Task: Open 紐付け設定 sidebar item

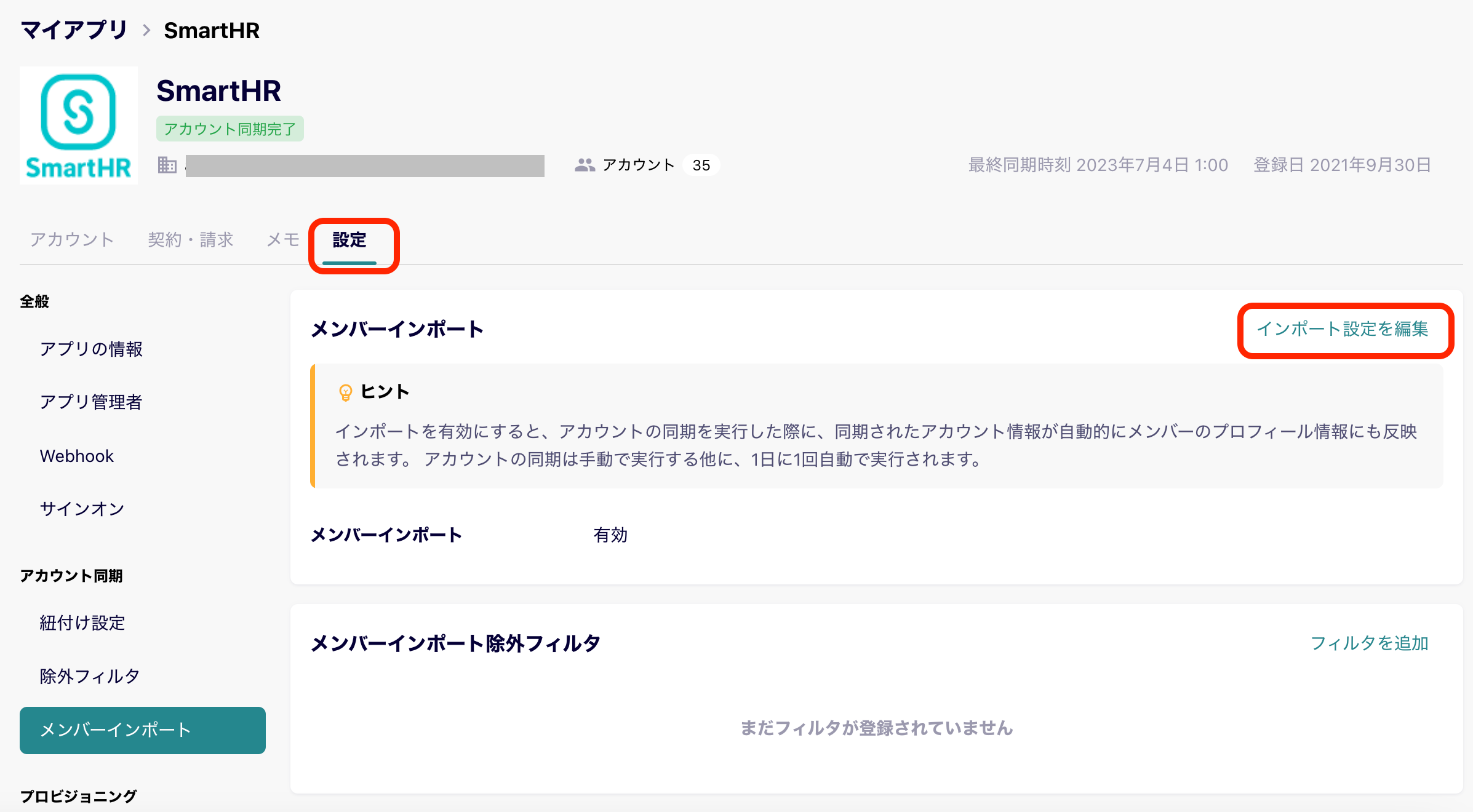Action: click(82, 623)
